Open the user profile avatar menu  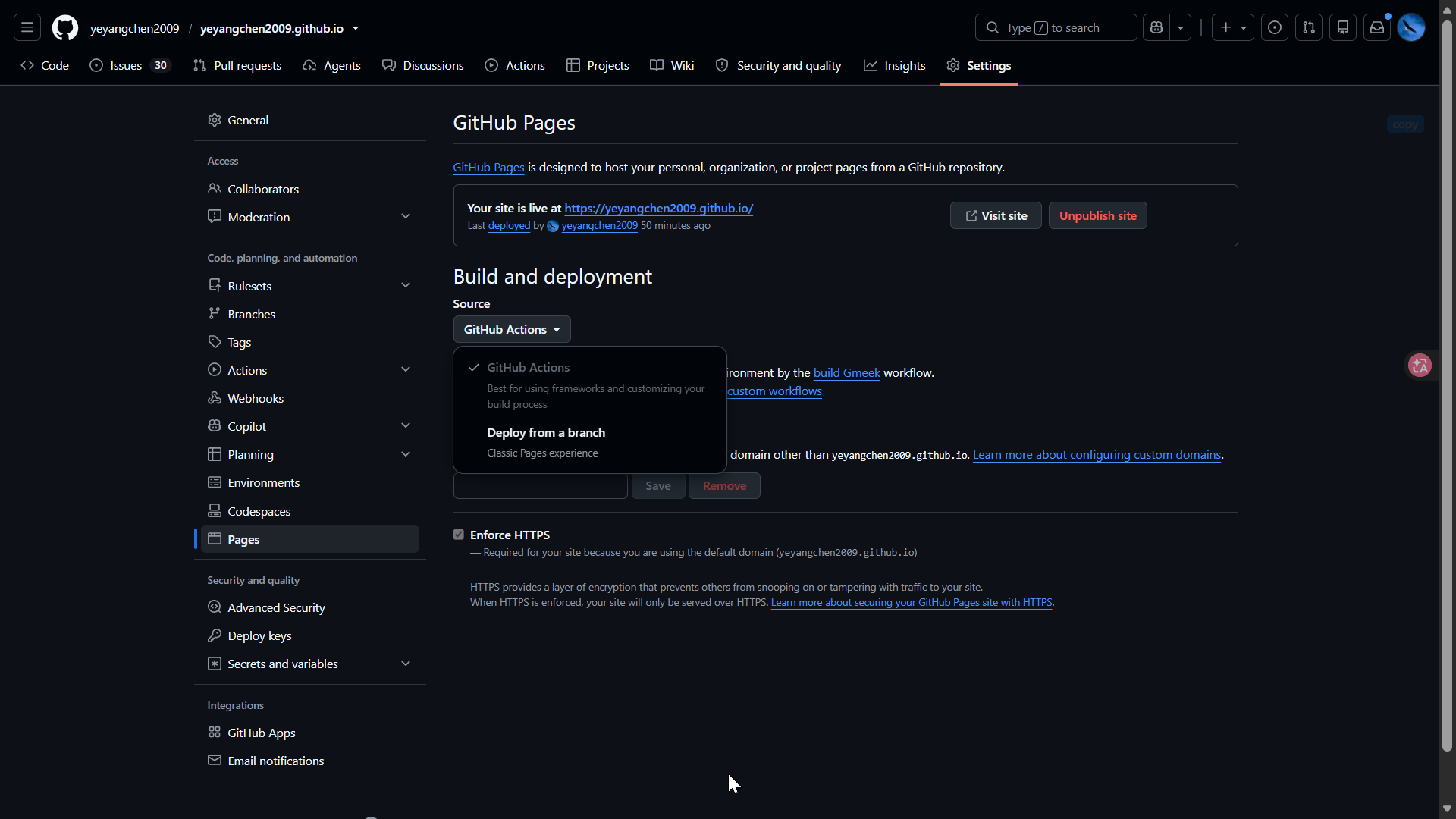tap(1411, 28)
